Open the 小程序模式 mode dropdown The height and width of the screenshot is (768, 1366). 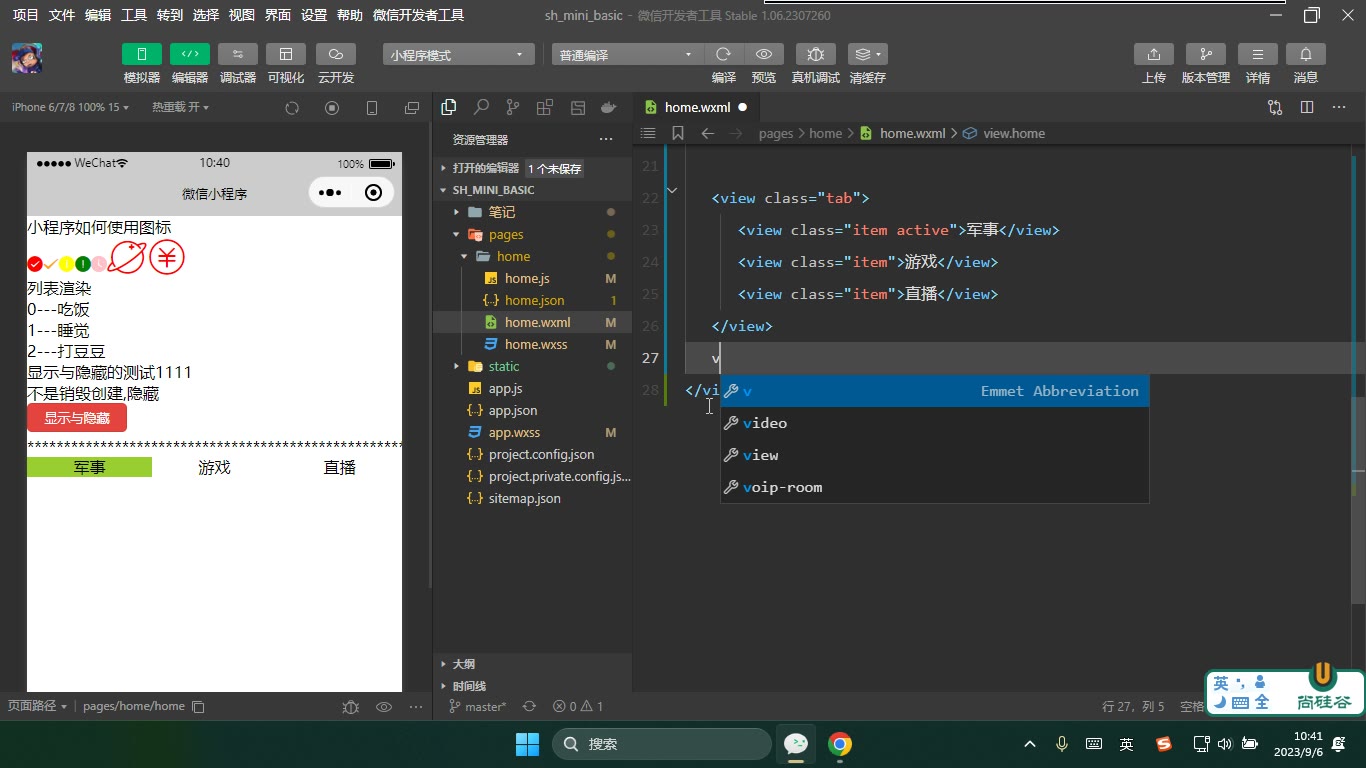point(458,55)
